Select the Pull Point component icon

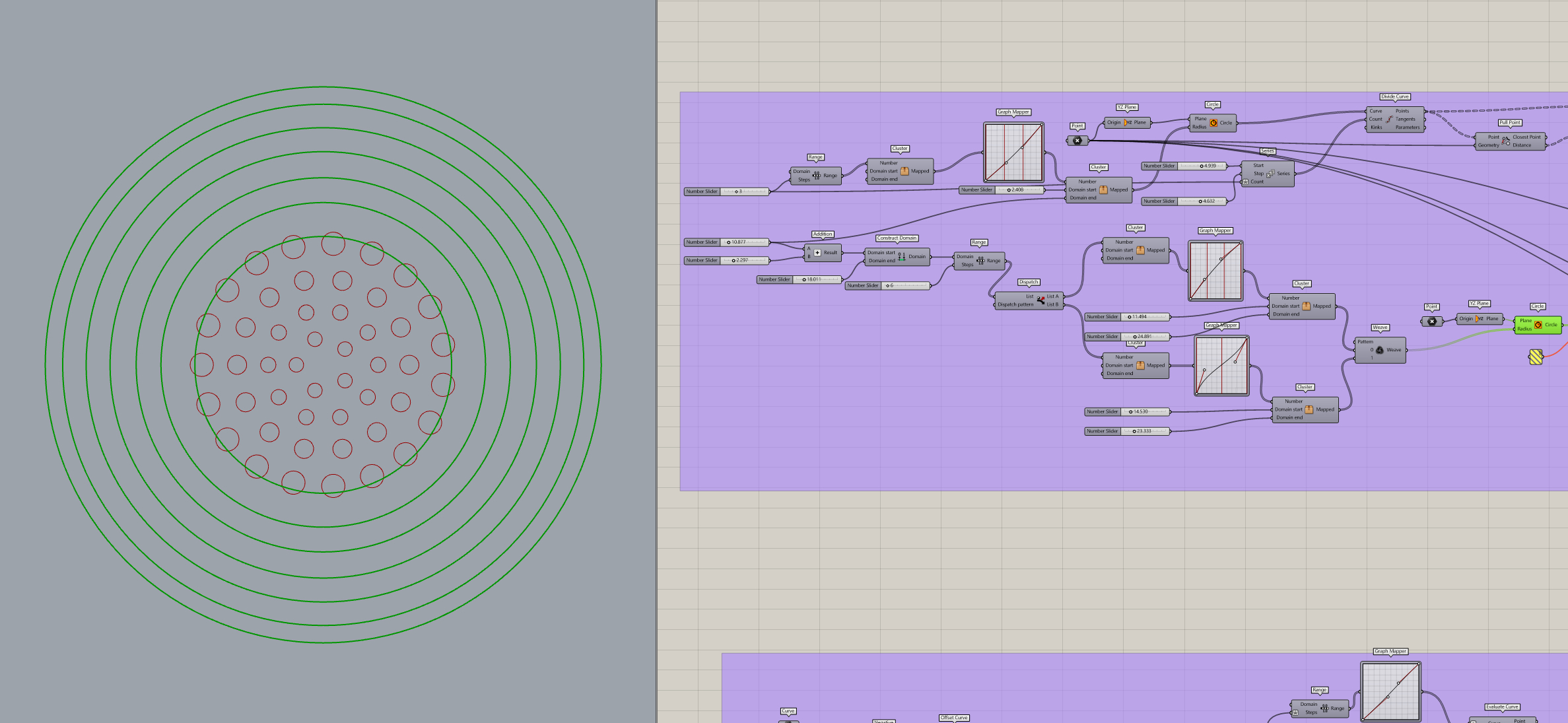pyautogui.click(x=1506, y=141)
